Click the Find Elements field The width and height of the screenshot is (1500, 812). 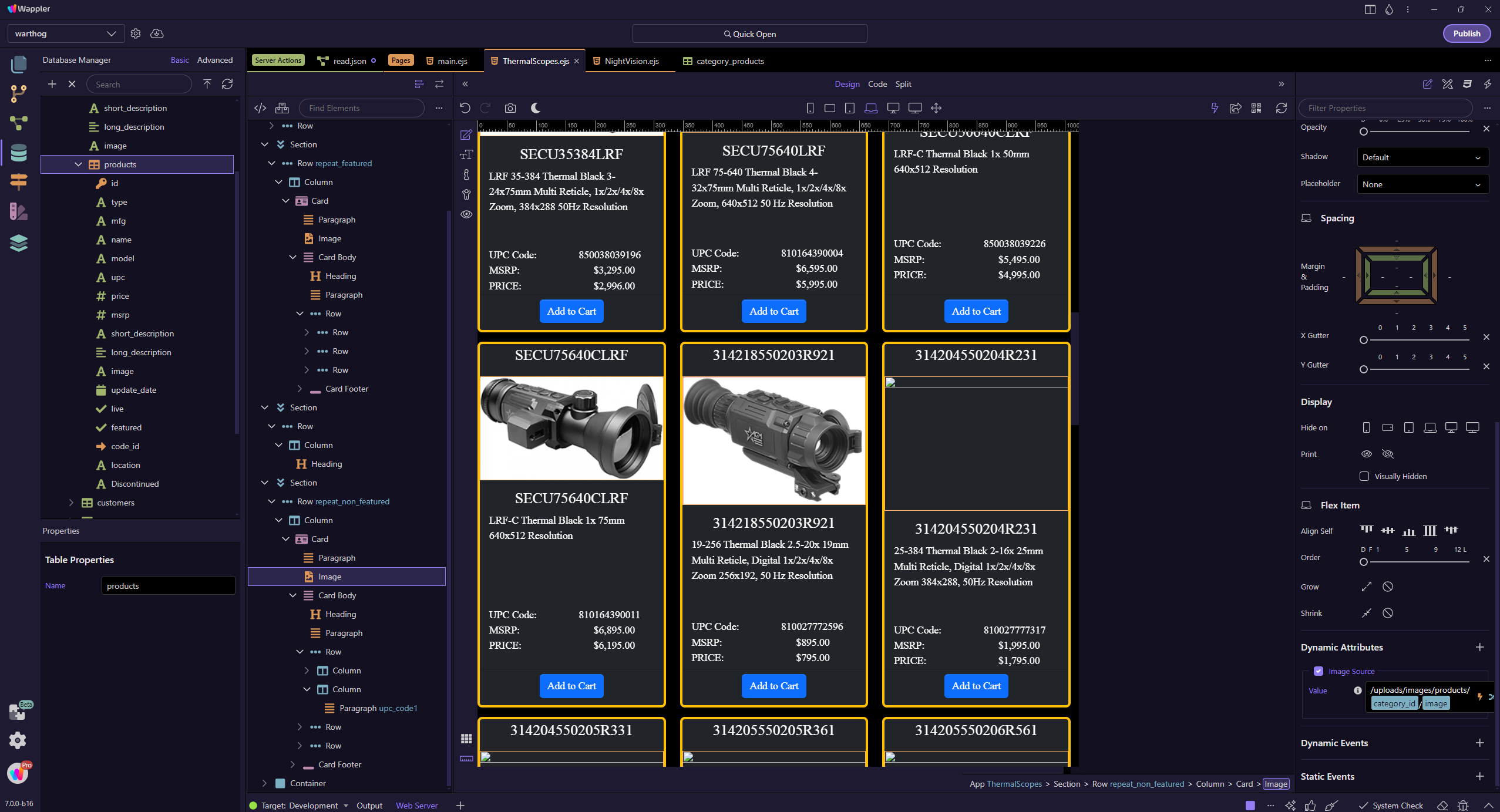361,108
